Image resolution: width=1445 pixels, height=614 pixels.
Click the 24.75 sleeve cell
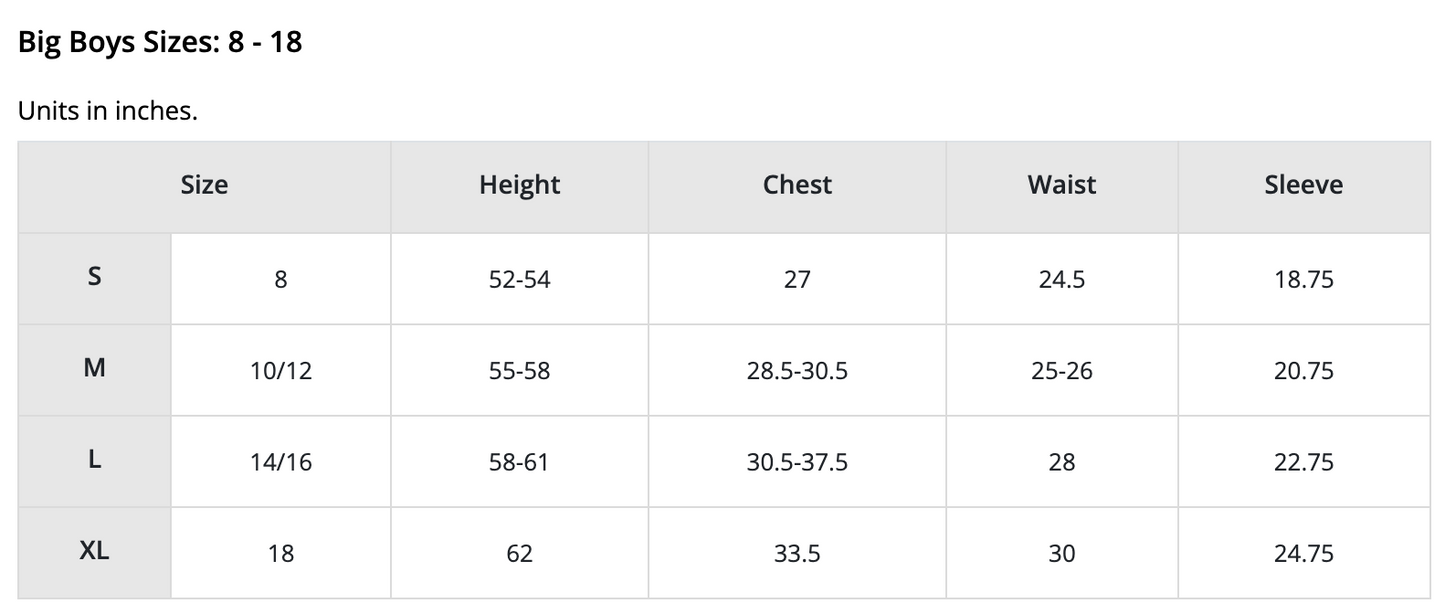pyautogui.click(x=1303, y=553)
